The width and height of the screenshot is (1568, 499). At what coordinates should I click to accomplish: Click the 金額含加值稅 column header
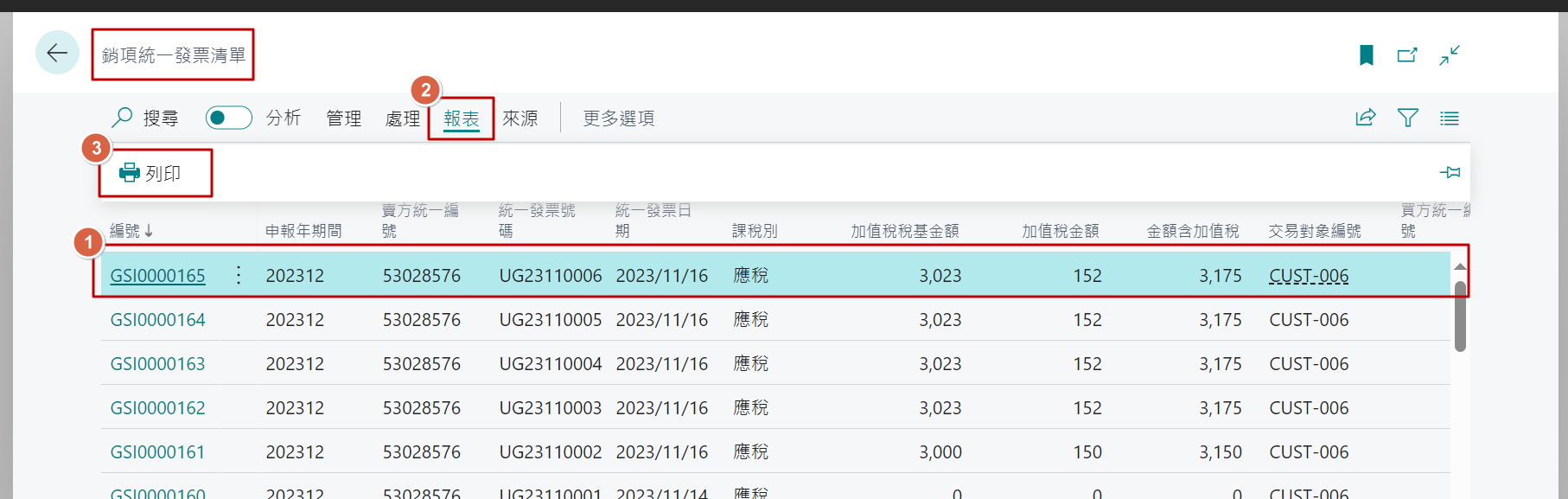point(1193,231)
